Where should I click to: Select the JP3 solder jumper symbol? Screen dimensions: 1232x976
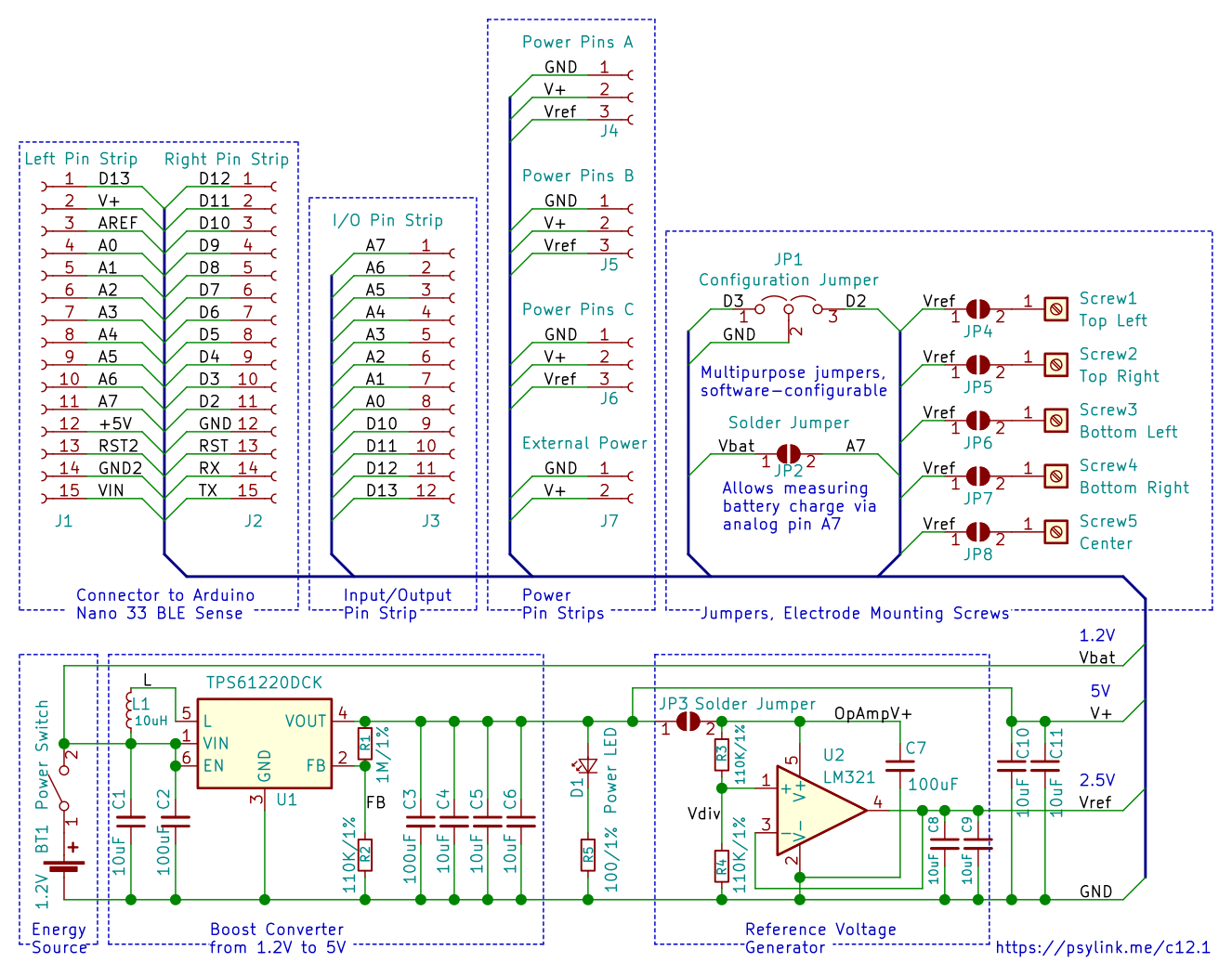tap(688, 722)
